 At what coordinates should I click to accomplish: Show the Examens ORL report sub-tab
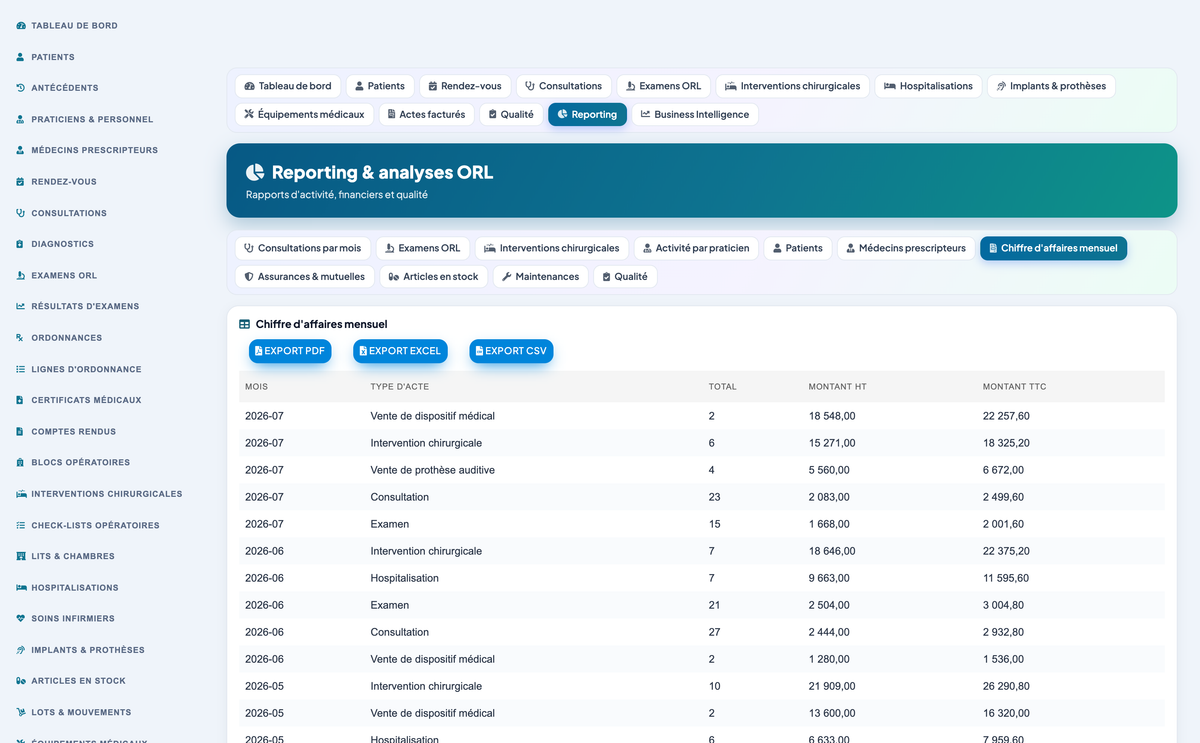click(422, 248)
